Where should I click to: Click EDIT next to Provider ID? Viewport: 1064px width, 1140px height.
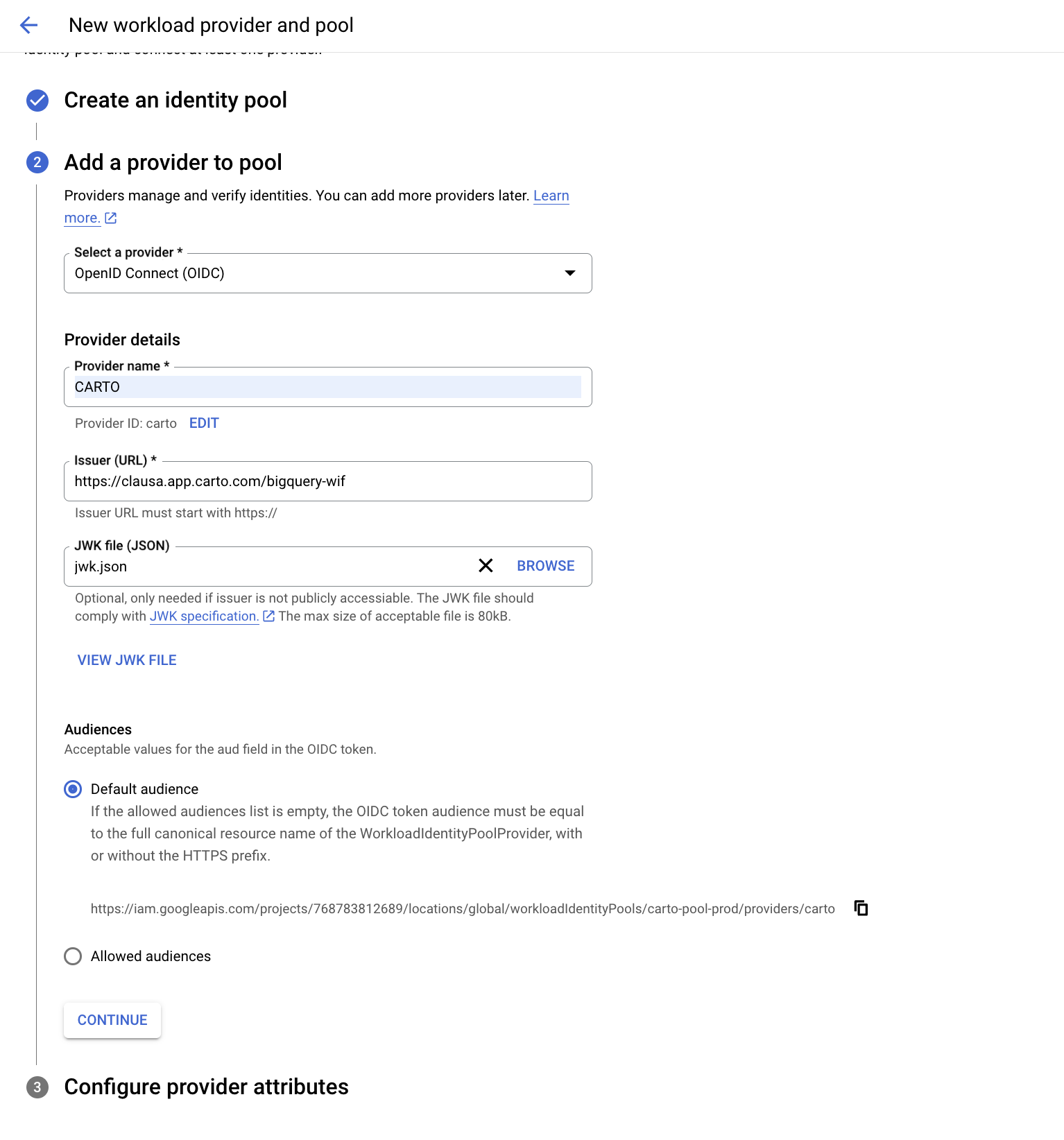coord(204,423)
